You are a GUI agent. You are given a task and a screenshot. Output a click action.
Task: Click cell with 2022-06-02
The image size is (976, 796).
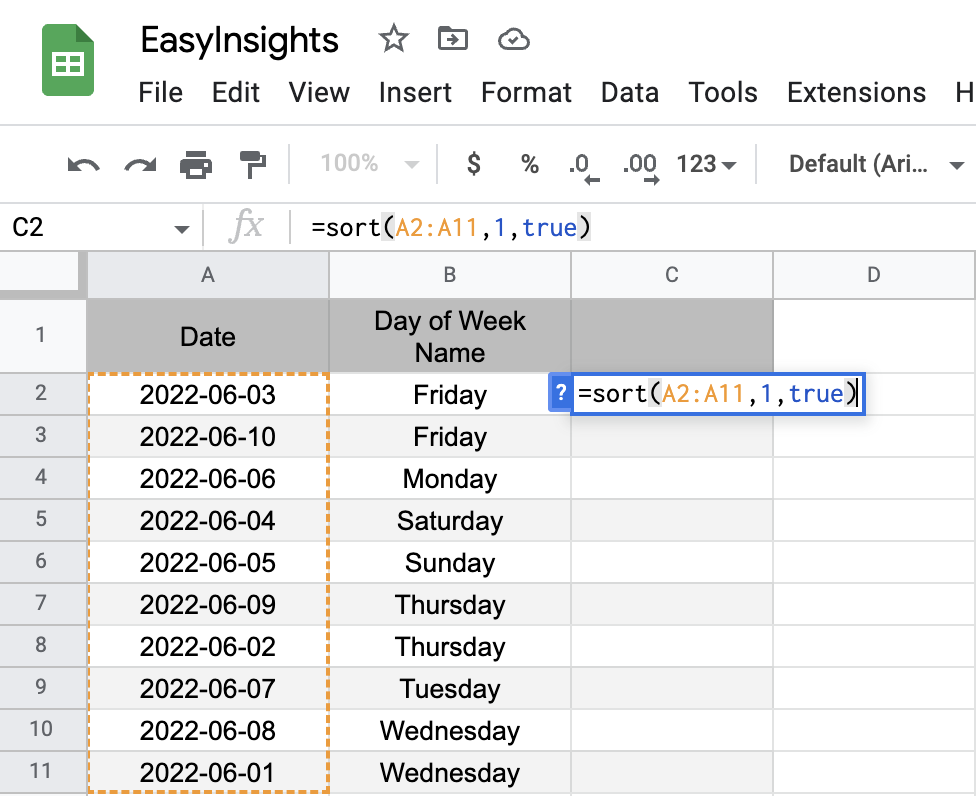pos(208,646)
